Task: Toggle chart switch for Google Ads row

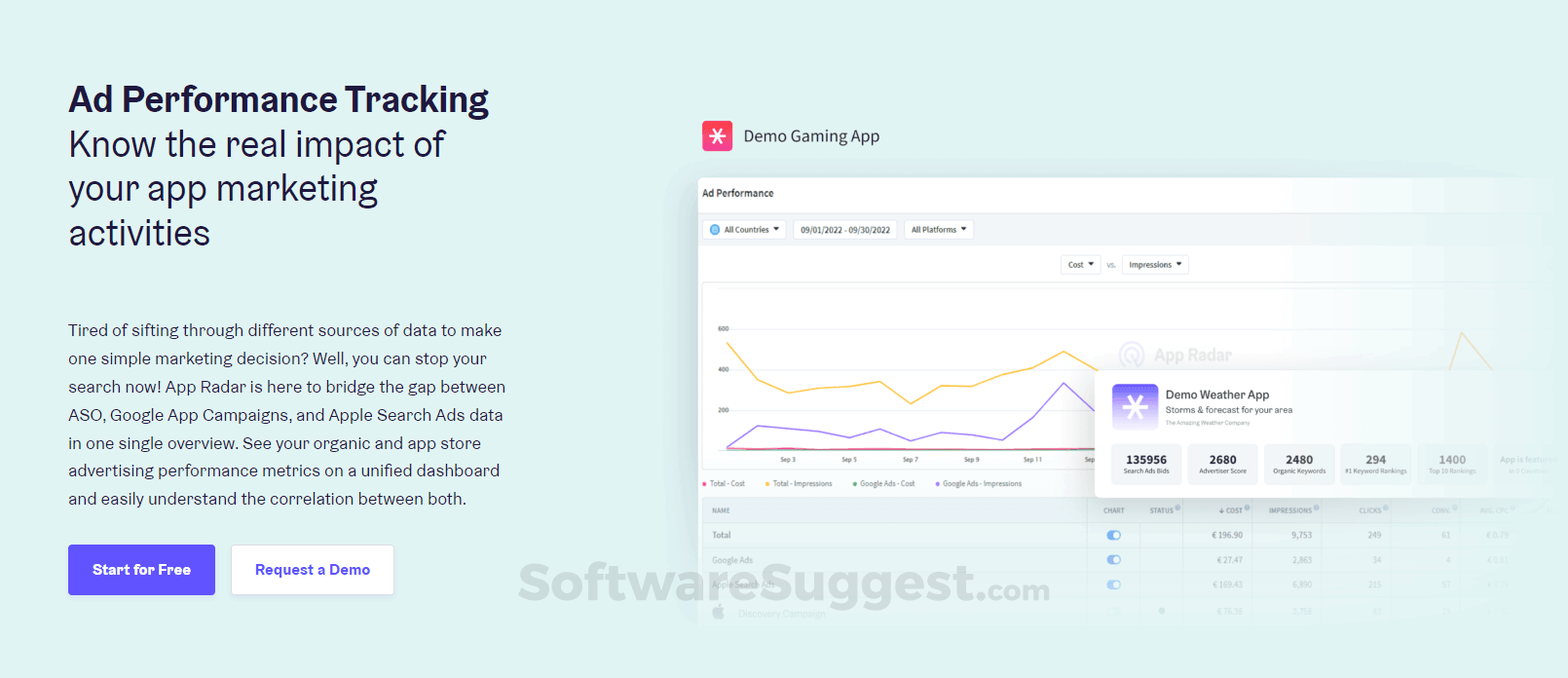Action: click(x=1114, y=560)
